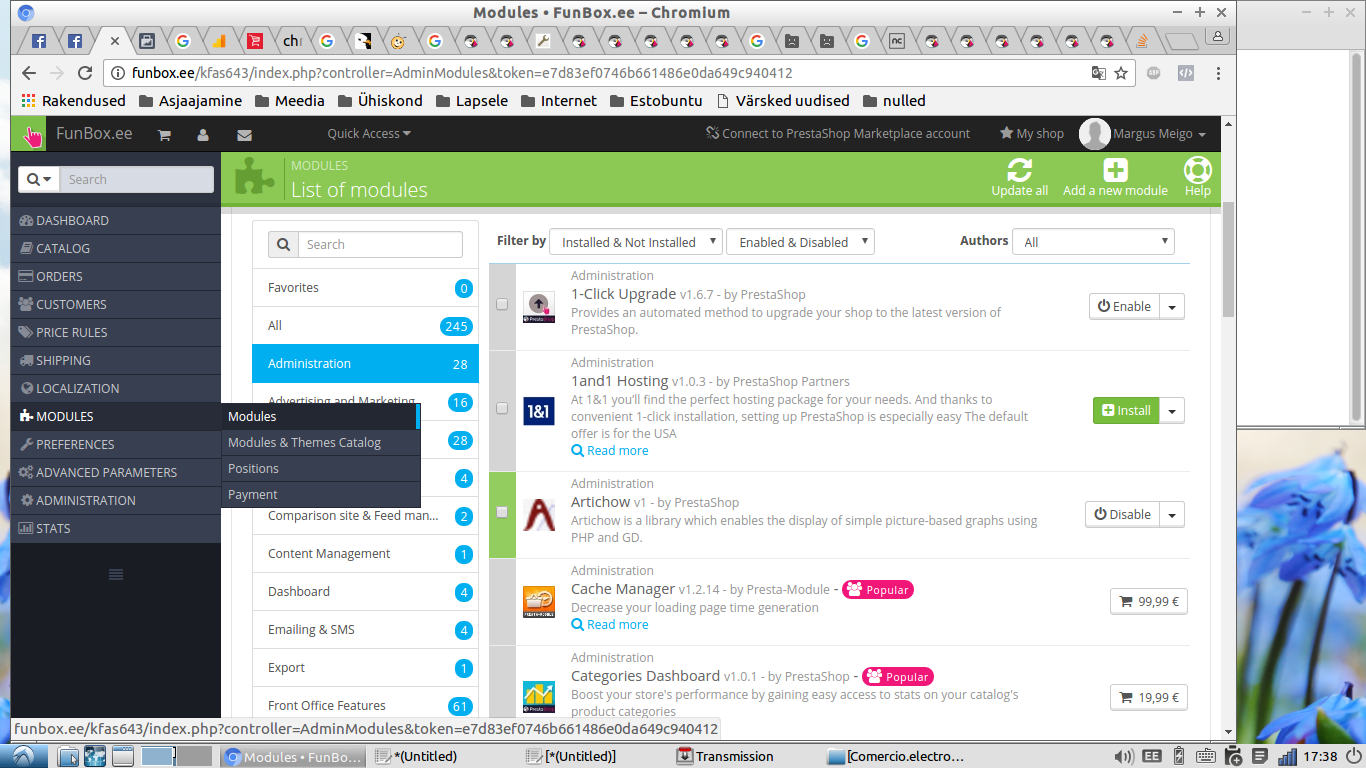The width and height of the screenshot is (1366, 768).
Task: Select the Front Office Features category
Action: (365, 705)
